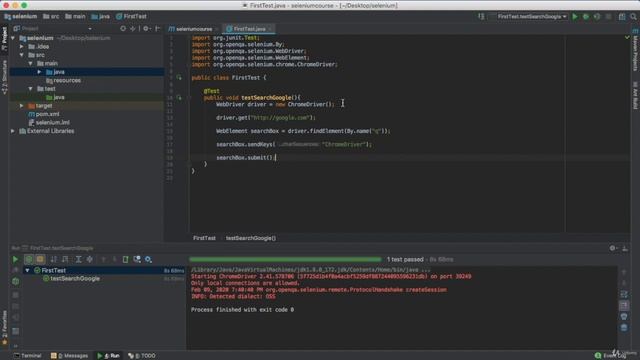Open the Terminal tool window tab
Image resolution: width=640 pixels, height=360 pixels.
pyautogui.click(x=27, y=356)
